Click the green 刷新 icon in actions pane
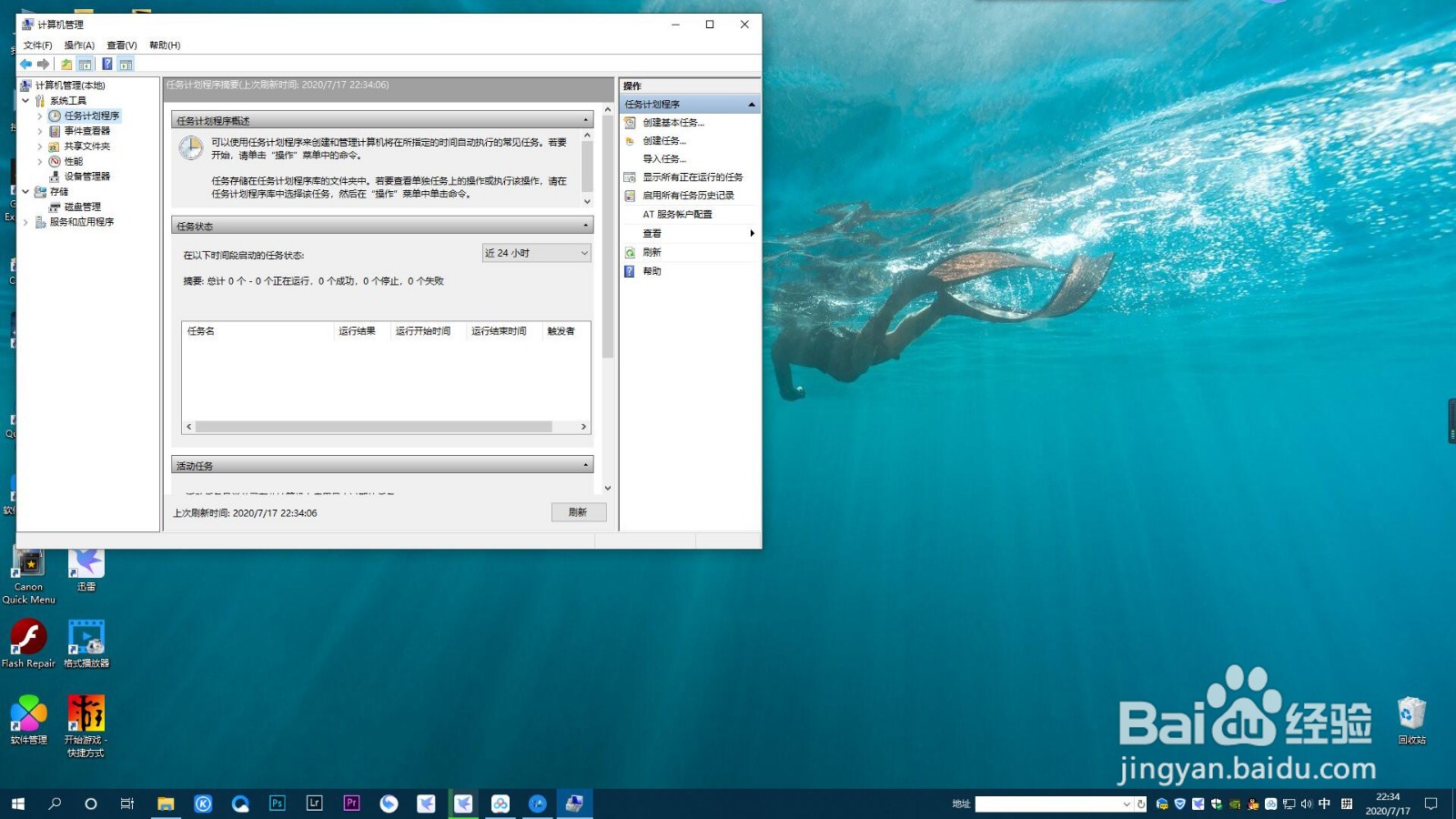The height and width of the screenshot is (819, 1456). point(630,253)
